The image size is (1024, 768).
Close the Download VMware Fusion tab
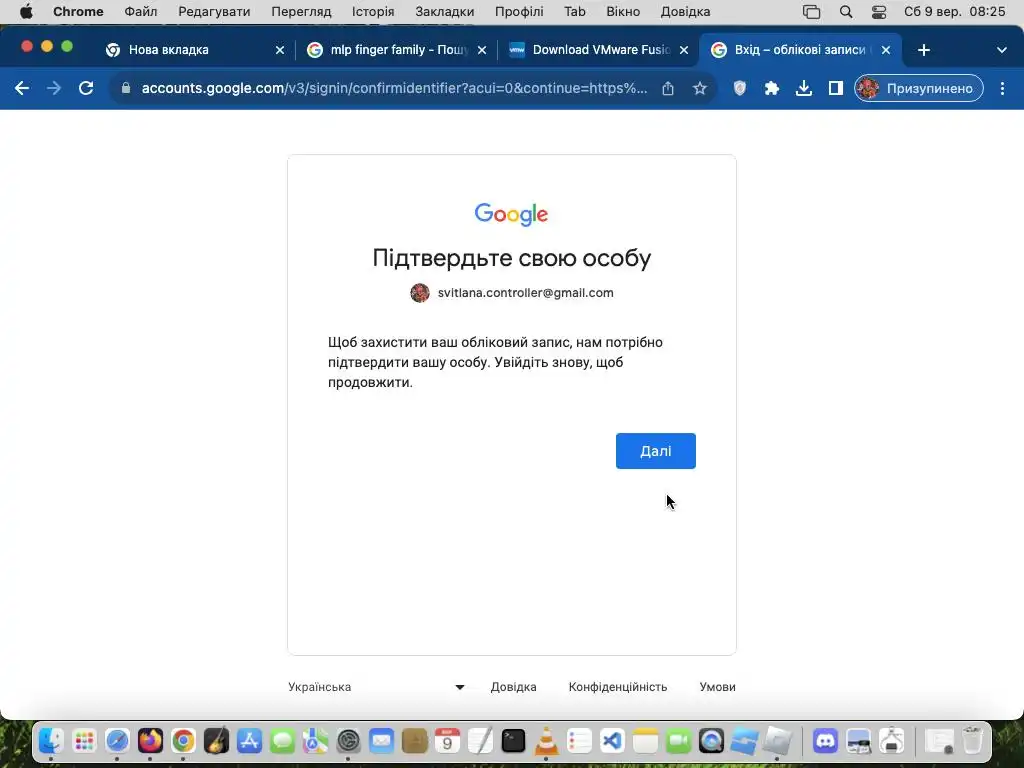coord(684,50)
